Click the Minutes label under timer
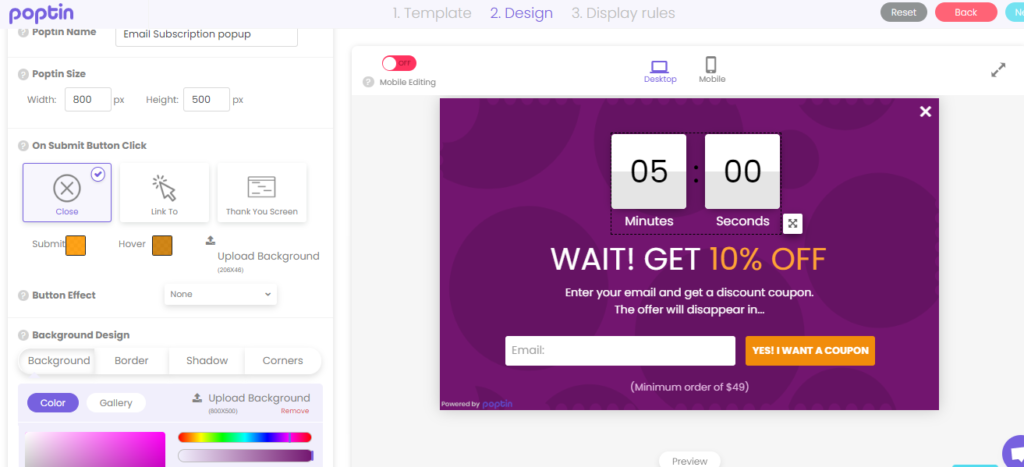The height and width of the screenshot is (467, 1024). (x=648, y=221)
